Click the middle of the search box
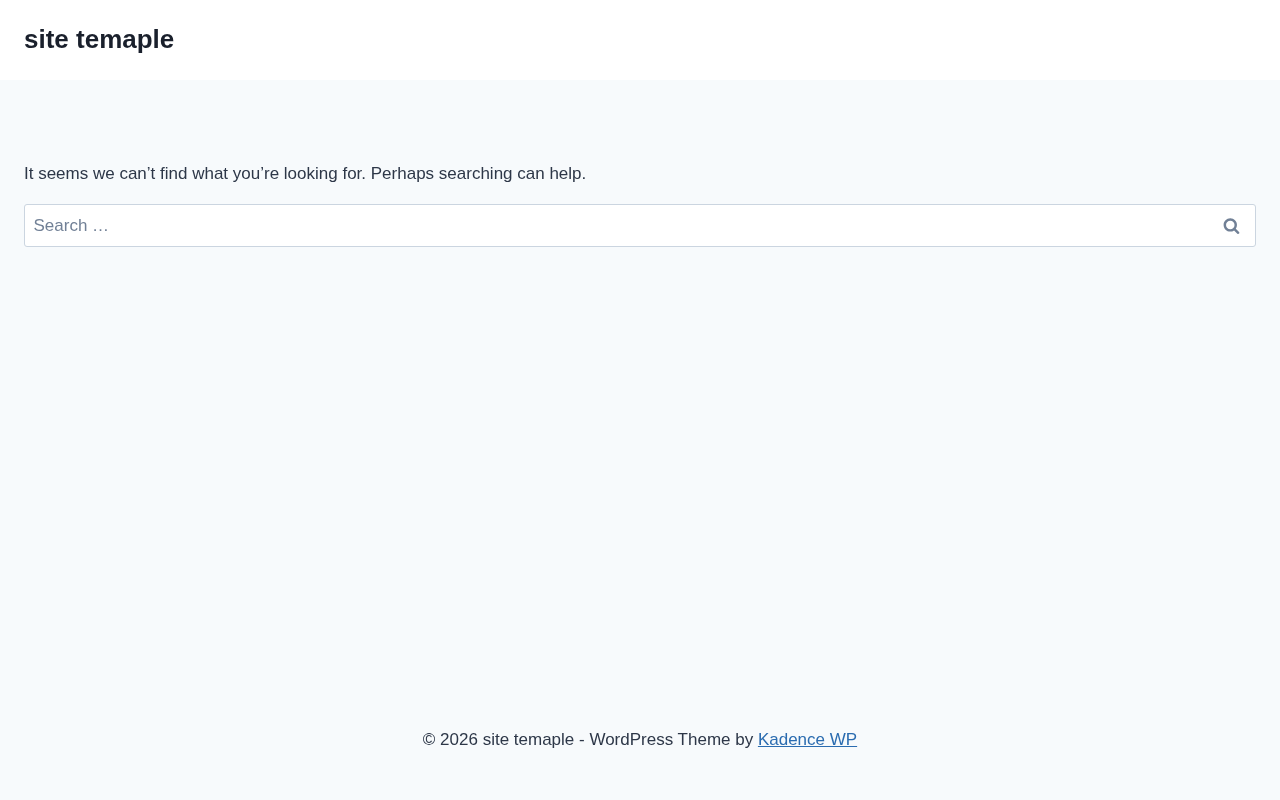1280x800 pixels. tap(640, 226)
